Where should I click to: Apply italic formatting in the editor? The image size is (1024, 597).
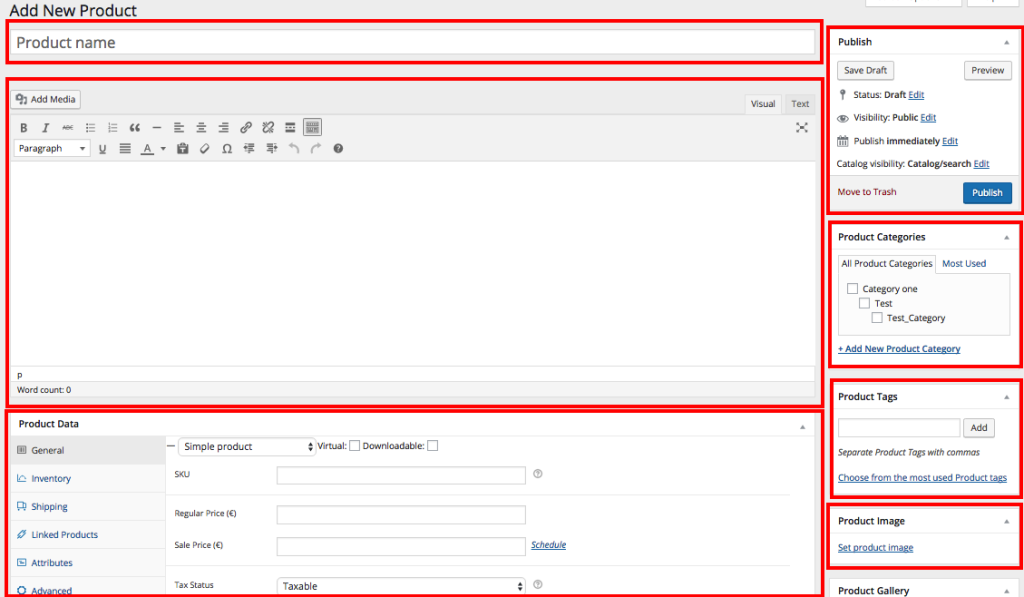pos(46,128)
